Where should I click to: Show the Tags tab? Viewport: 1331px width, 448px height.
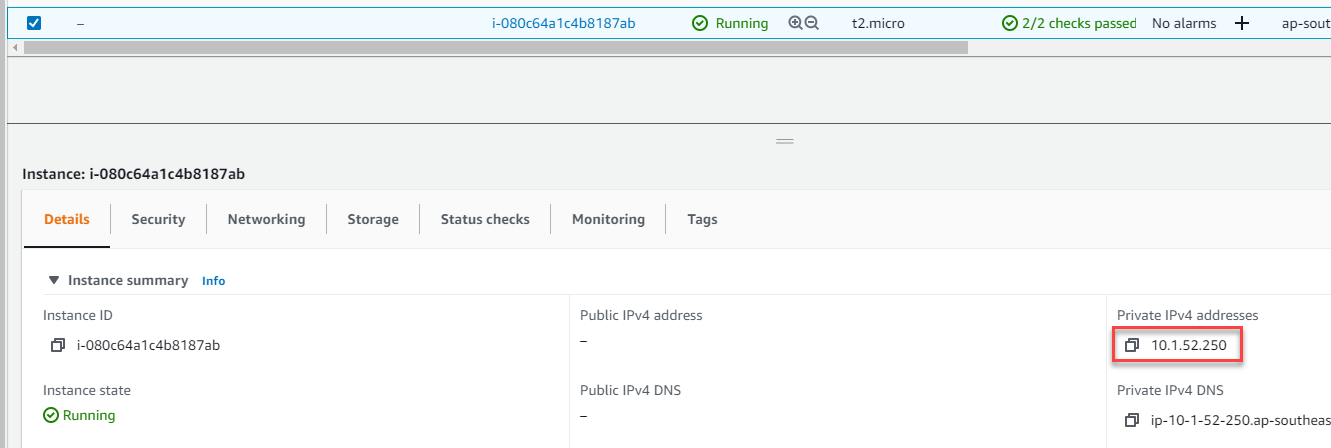pyautogui.click(x=702, y=219)
